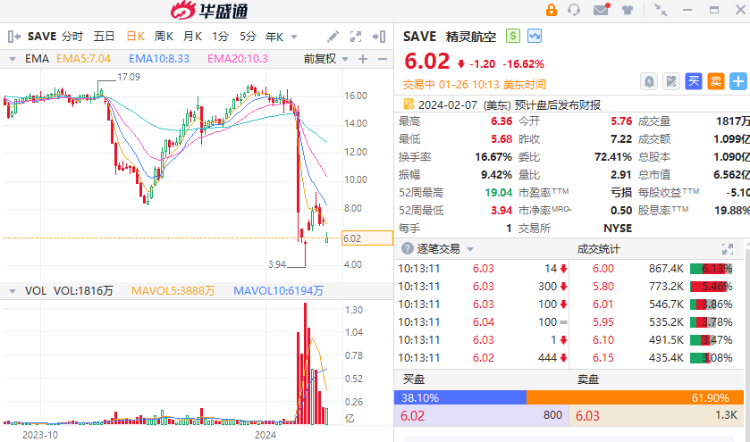Open the messages envelope icon
This screenshot has width=750, height=442.
(x=601, y=10)
